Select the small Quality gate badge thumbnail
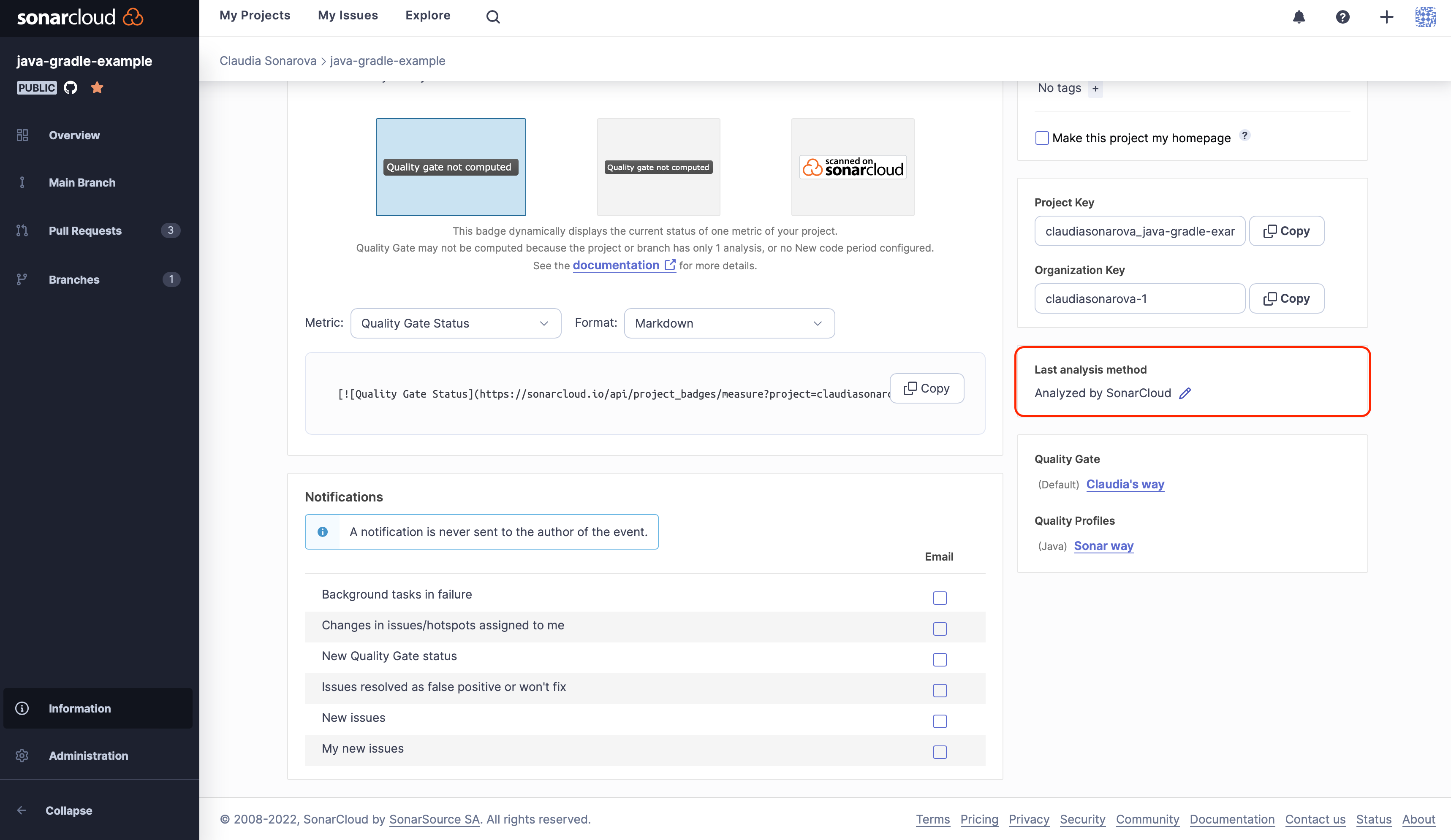 click(658, 167)
